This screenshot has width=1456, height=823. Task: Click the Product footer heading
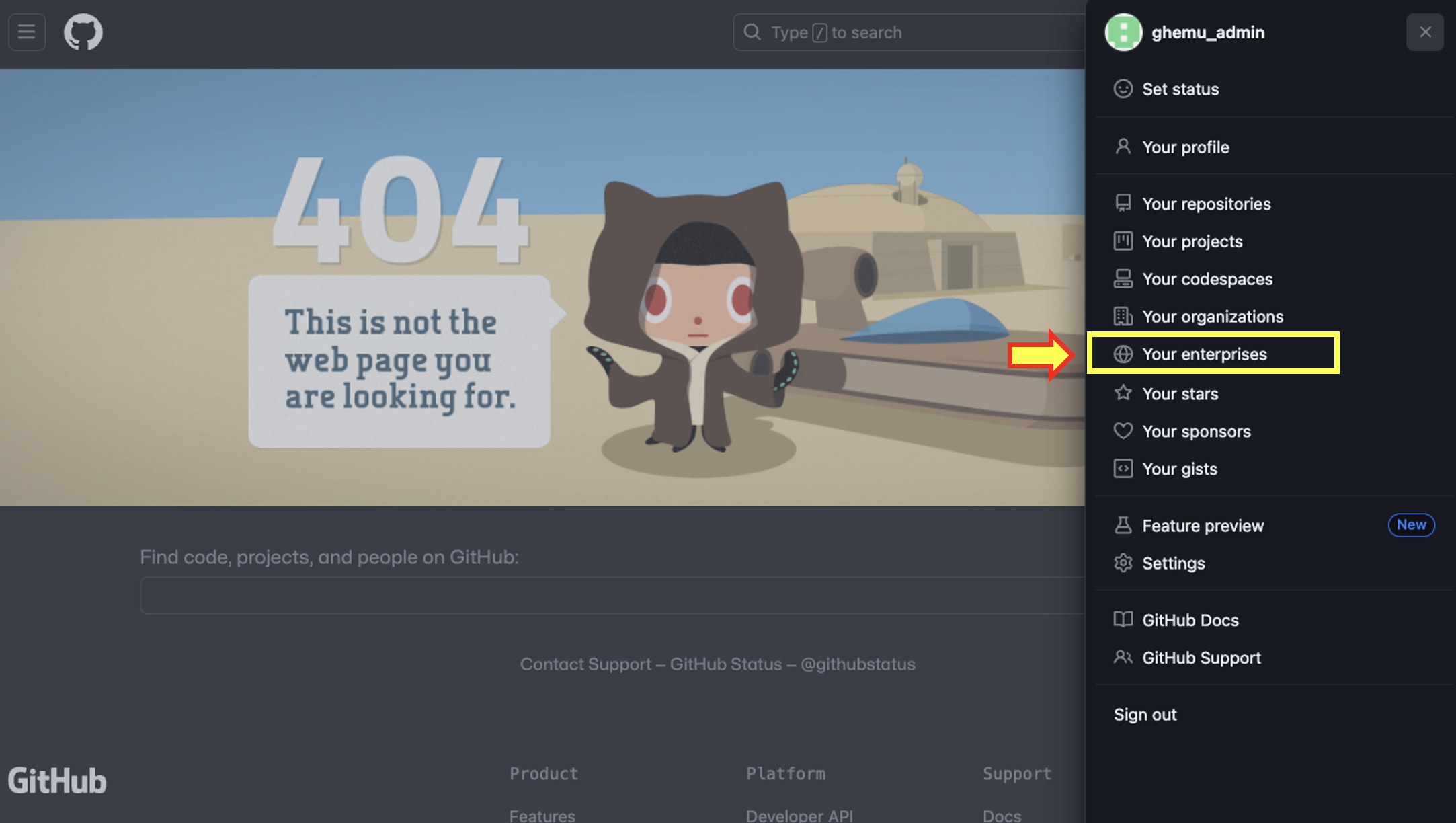point(543,773)
